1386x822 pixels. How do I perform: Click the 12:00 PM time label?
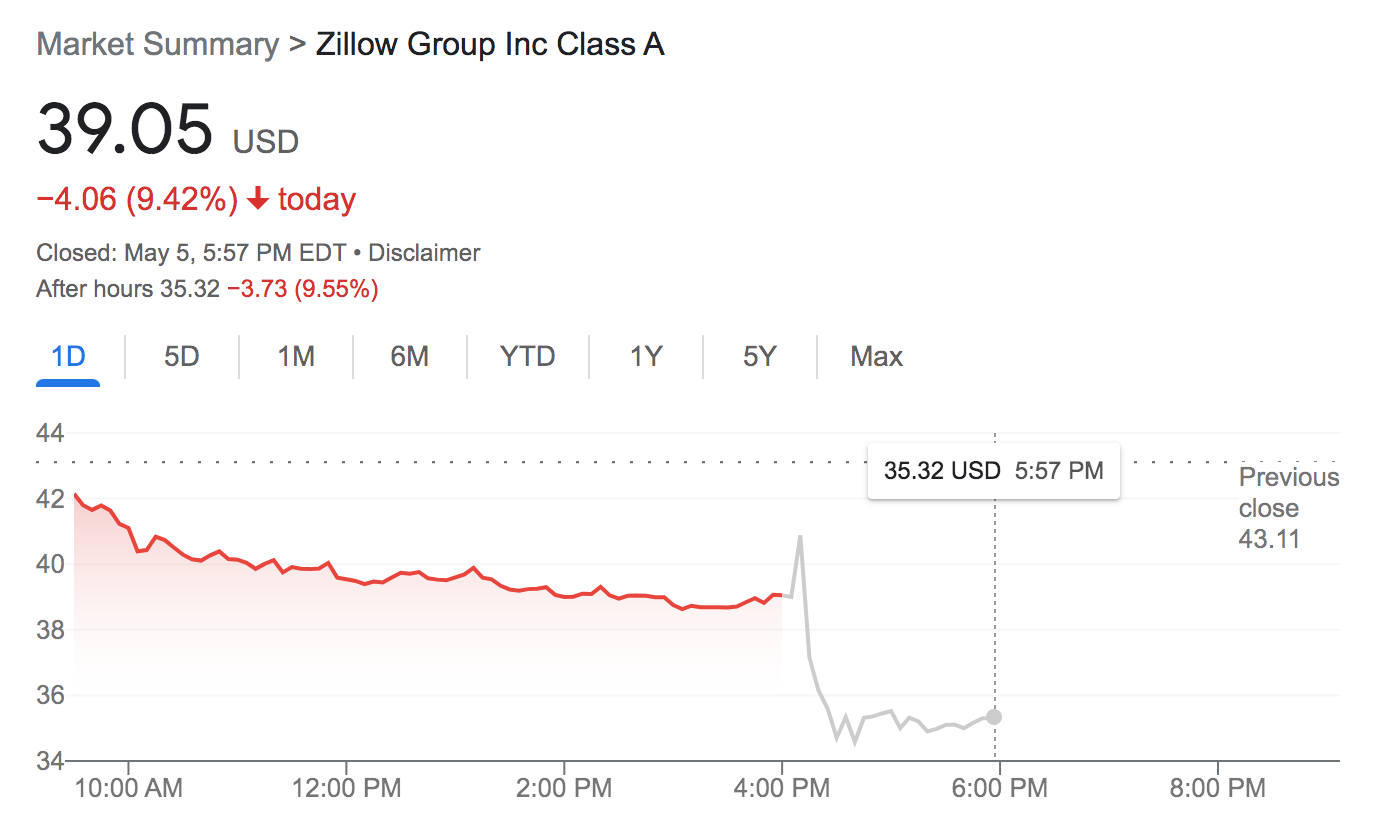[345, 788]
